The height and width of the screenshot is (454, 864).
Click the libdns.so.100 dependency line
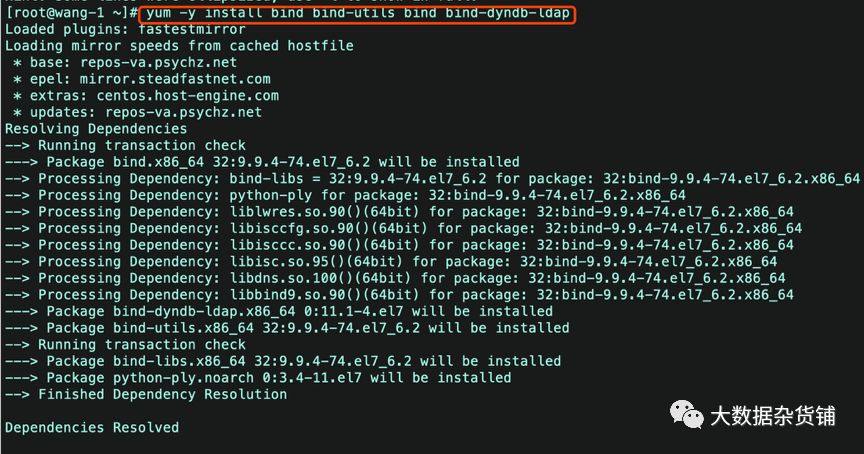(395, 278)
